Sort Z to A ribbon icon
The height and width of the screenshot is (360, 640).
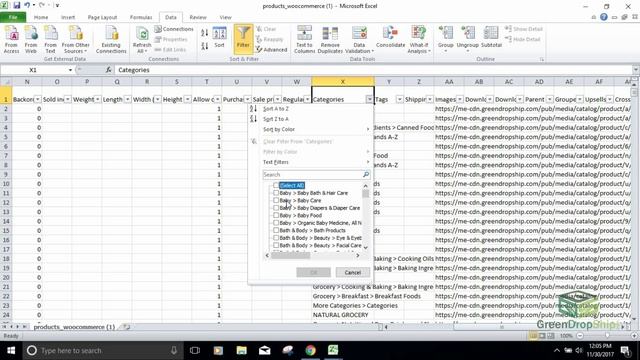coord(204,46)
